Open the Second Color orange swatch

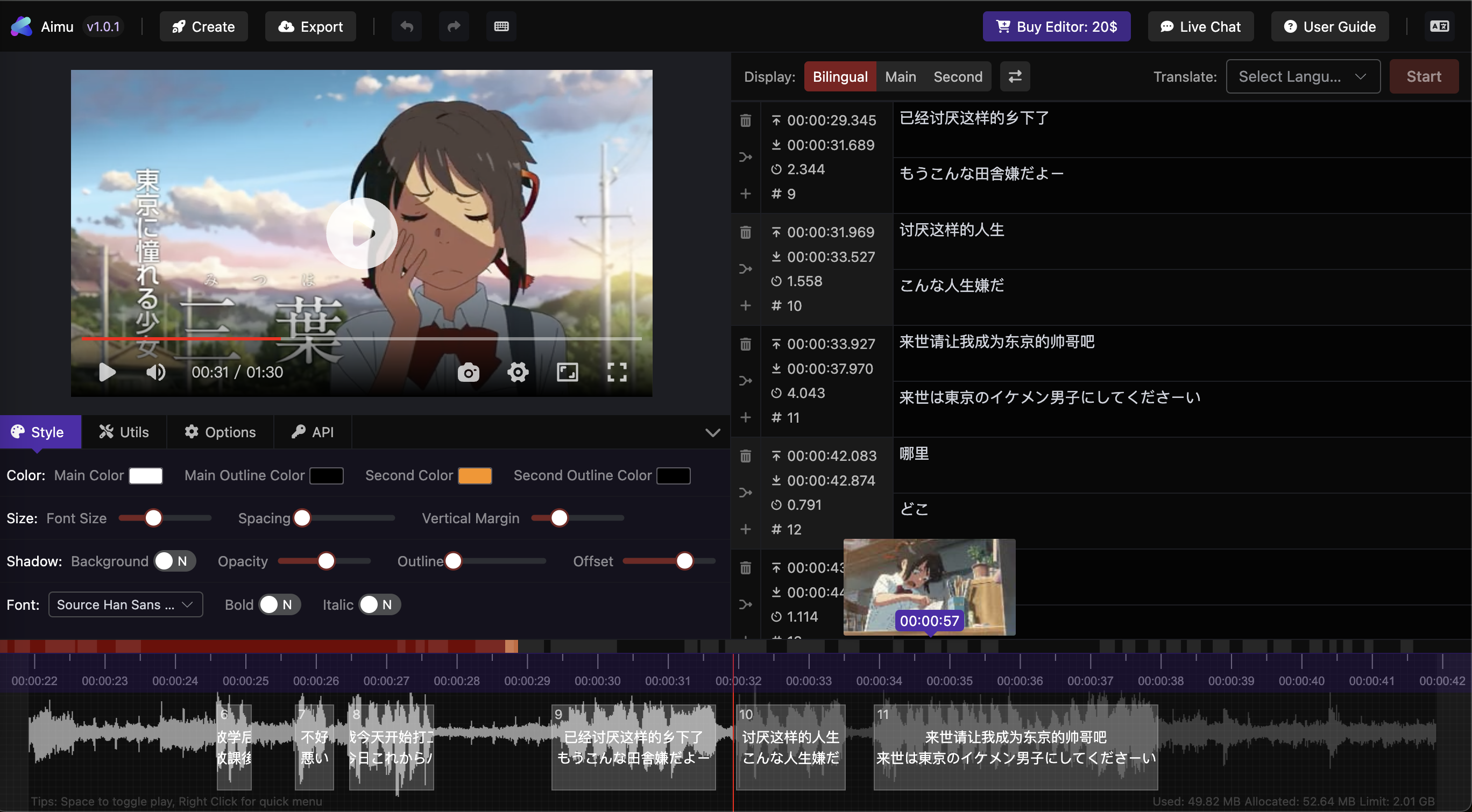pos(475,476)
